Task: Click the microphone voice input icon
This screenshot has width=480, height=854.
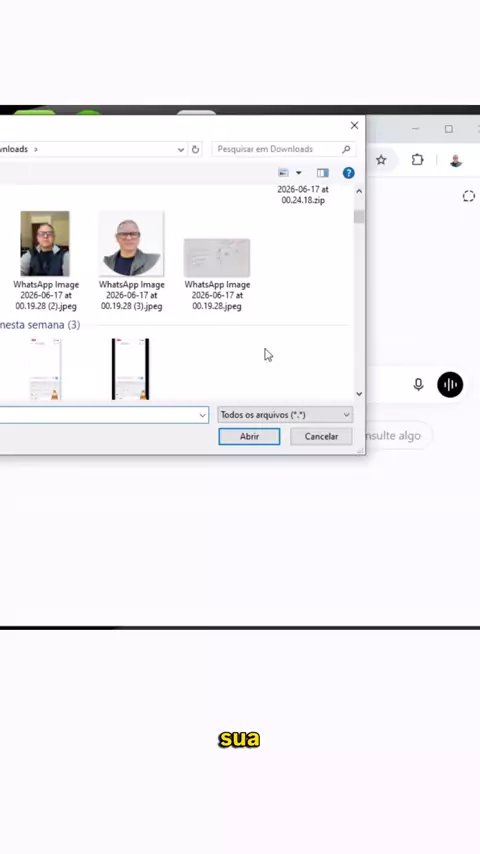Action: [x=418, y=385]
